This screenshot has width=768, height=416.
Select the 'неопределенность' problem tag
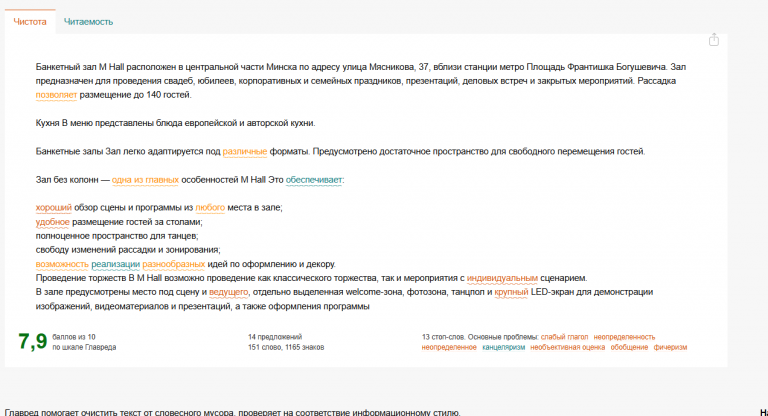[x=624, y=337]
